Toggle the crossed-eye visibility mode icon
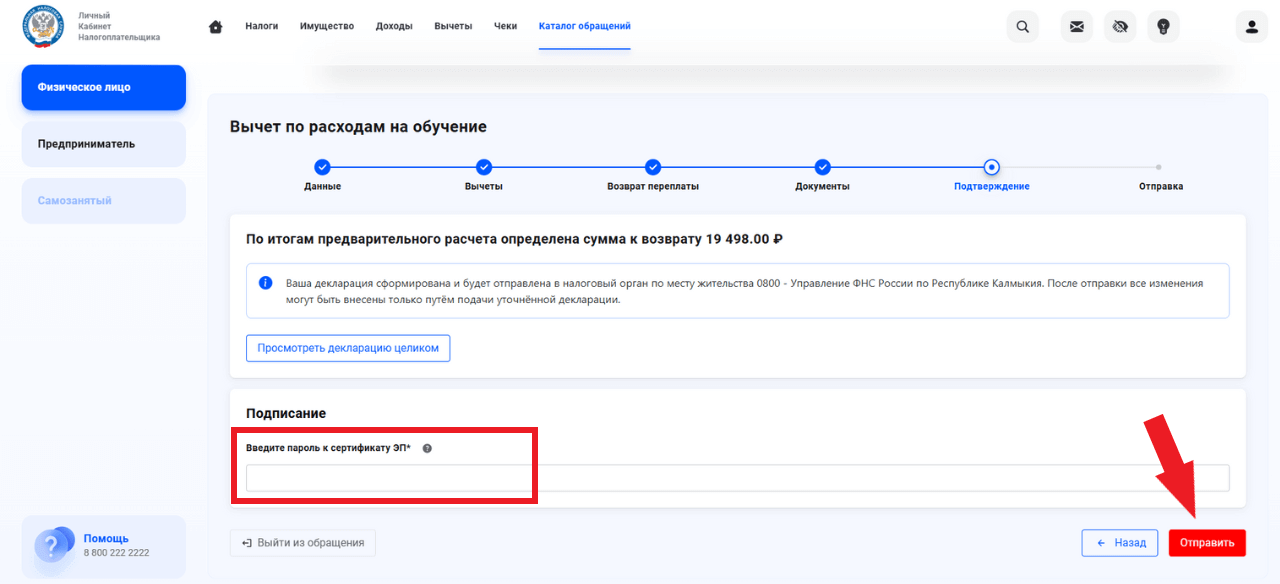The width and height of the screenshot is (1280, 584). (1120, 27)
